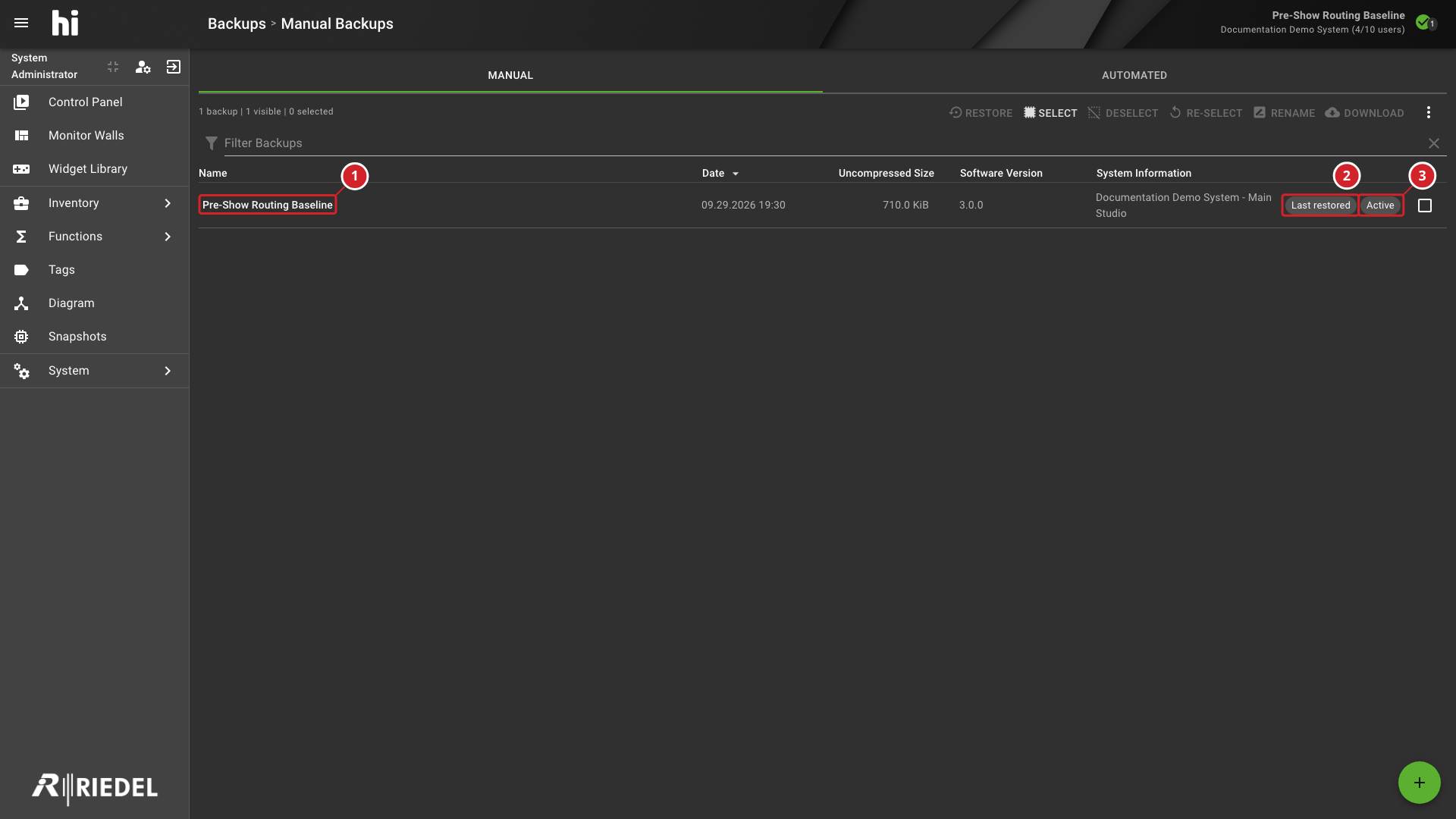
Task: Tick the Pre-Show Routing Baseline checkbox
Action: [x=1425, y=206]
